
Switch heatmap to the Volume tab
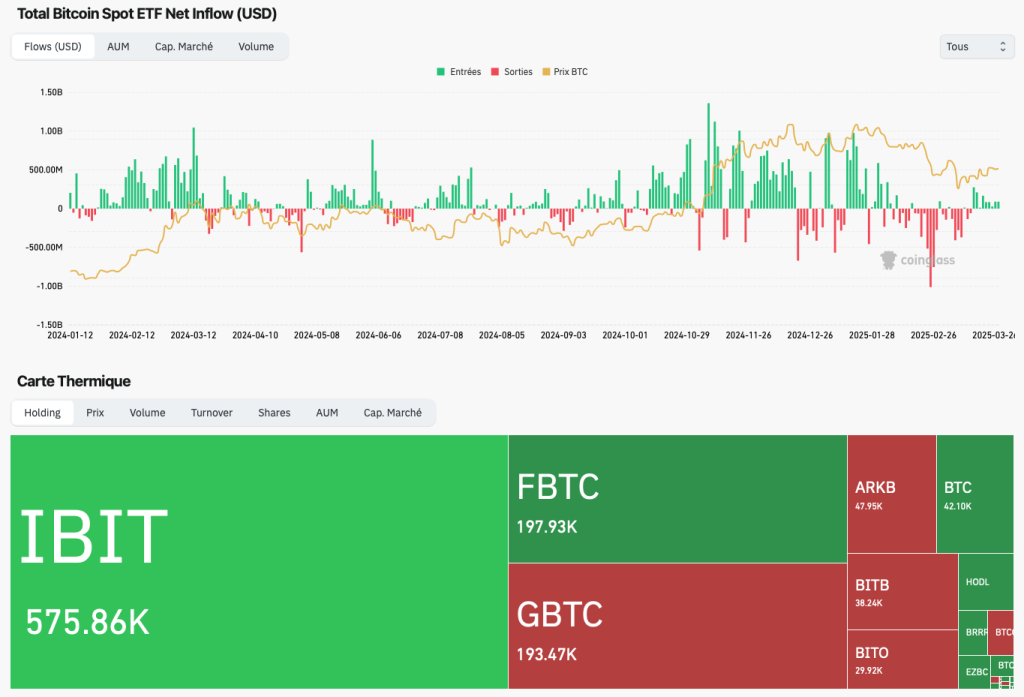coord(148,413)
